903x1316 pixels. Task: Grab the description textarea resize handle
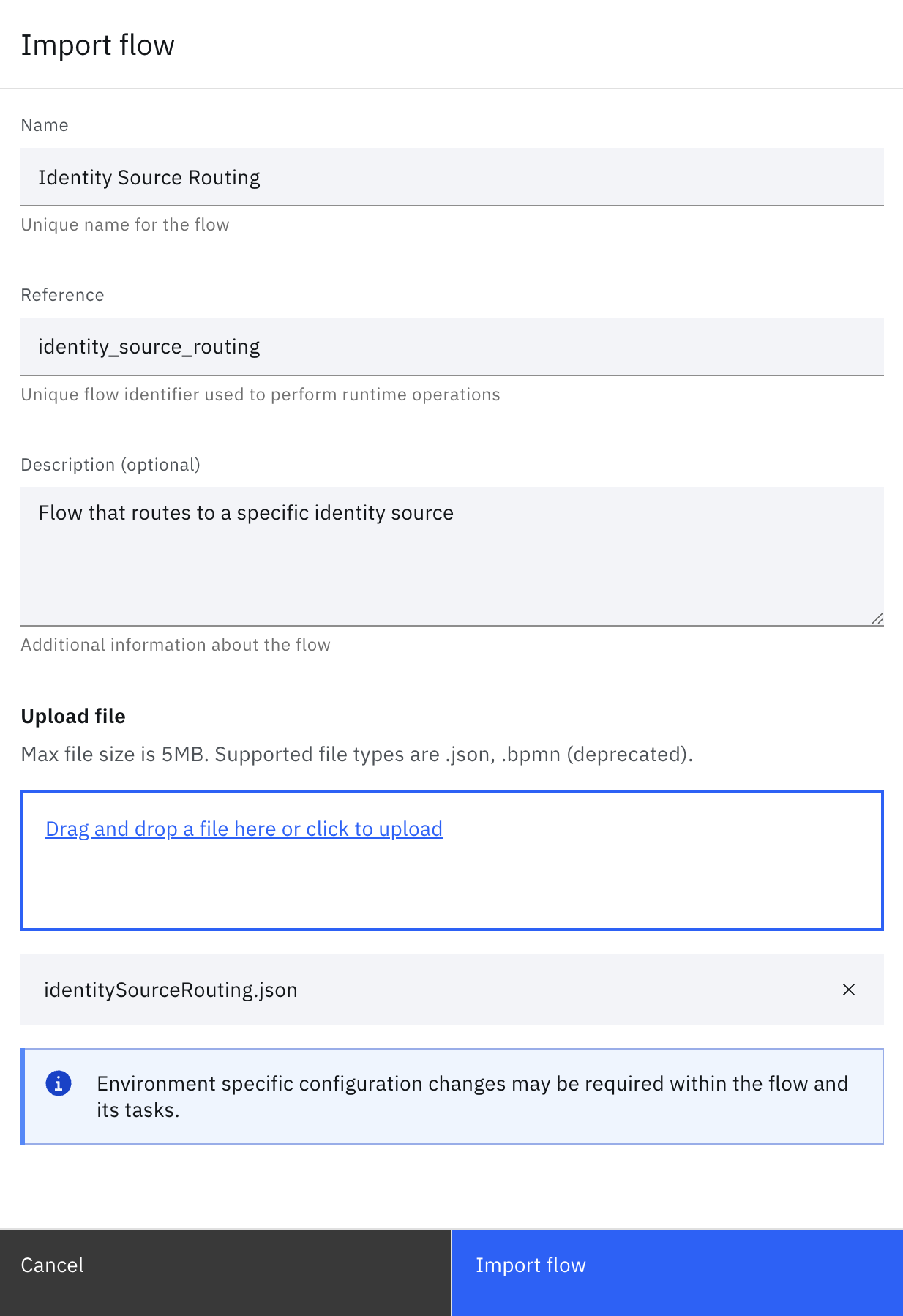tap(877, 618)
